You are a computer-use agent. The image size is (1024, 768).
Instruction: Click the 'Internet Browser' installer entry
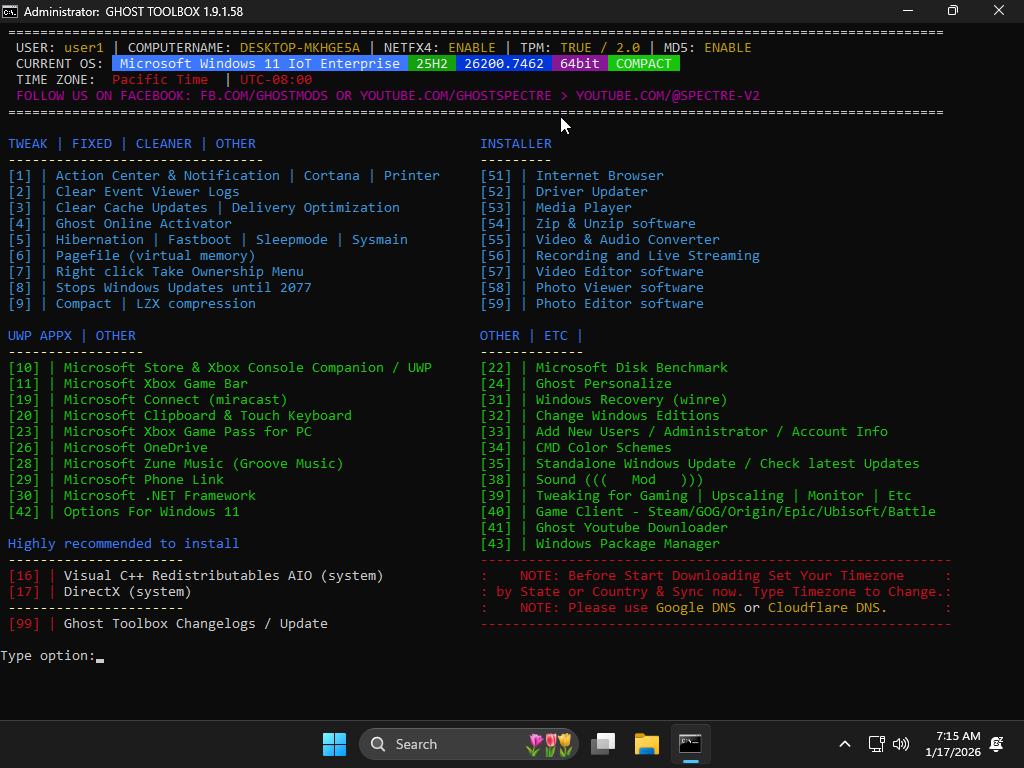[x=599, y=176]
